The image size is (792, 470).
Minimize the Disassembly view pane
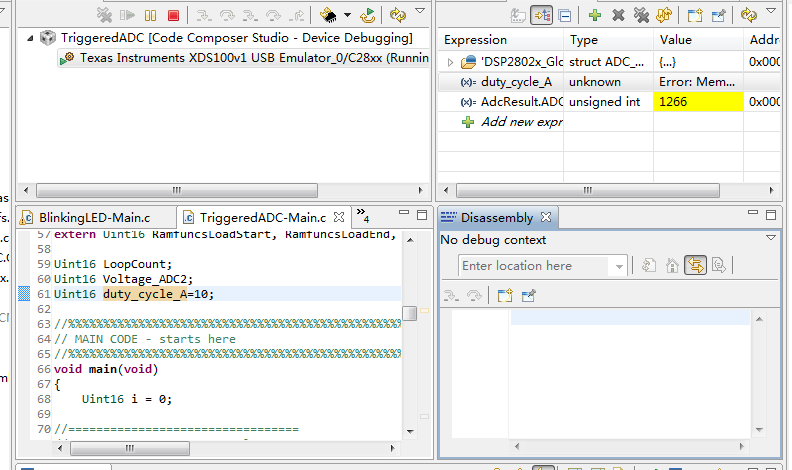point(753,213)
